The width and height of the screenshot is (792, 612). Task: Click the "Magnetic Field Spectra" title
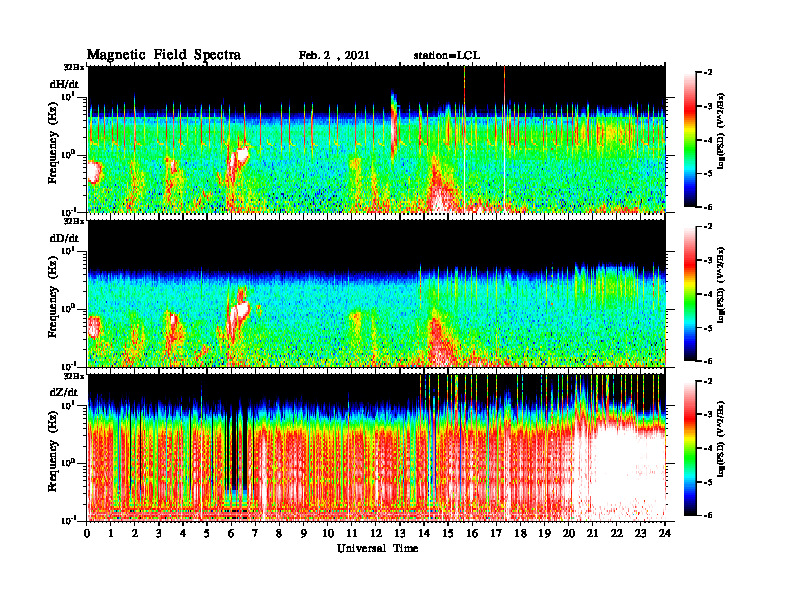[x=164, y=55]
